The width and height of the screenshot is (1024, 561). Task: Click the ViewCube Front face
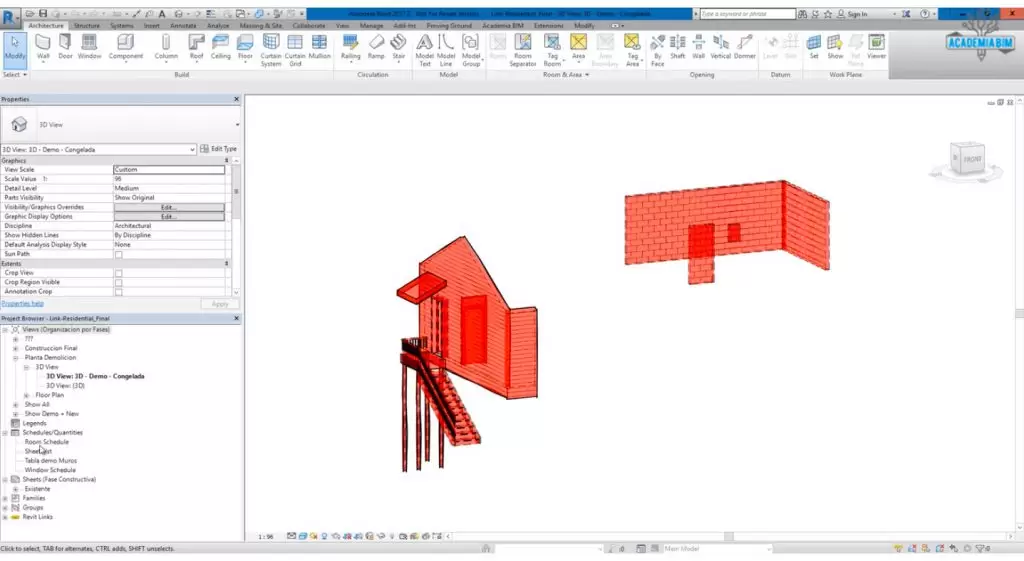(971, 159)
